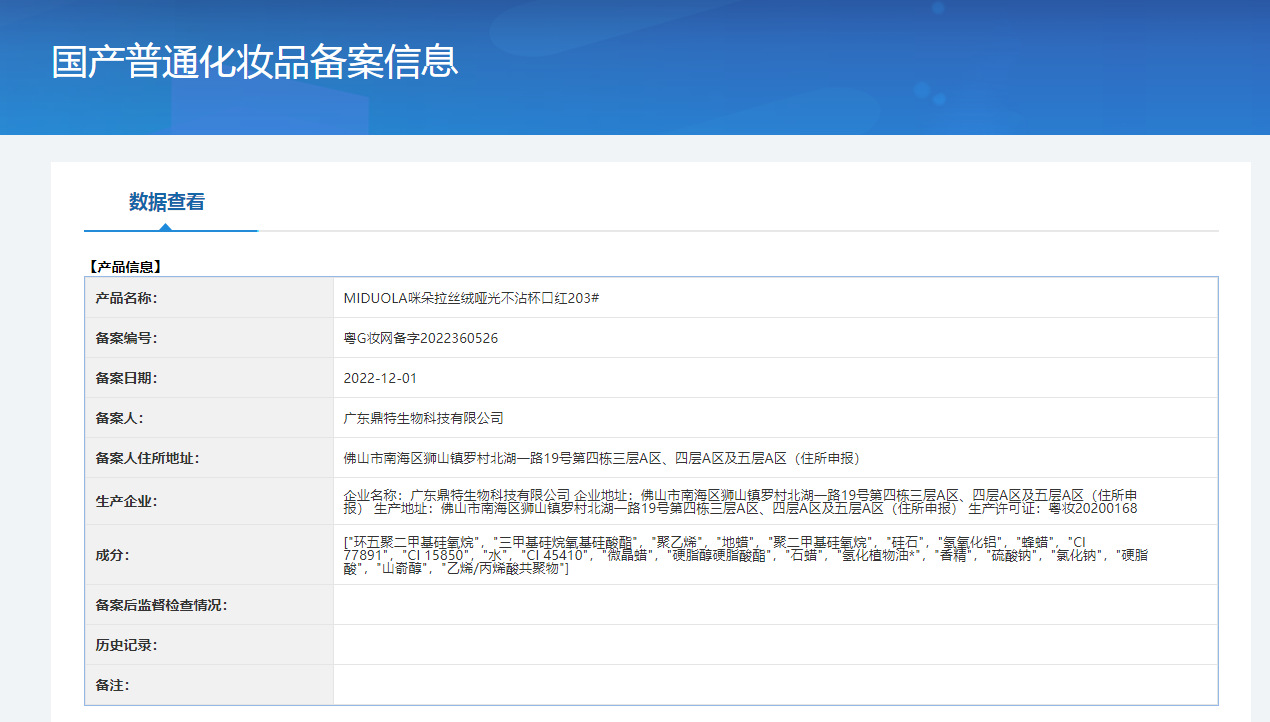Select product name MIDUOLA咪朵拉丝绒哑光不沾杯口红203#
The width and height of the screenshot is (1270, 722).
(471, 298)
